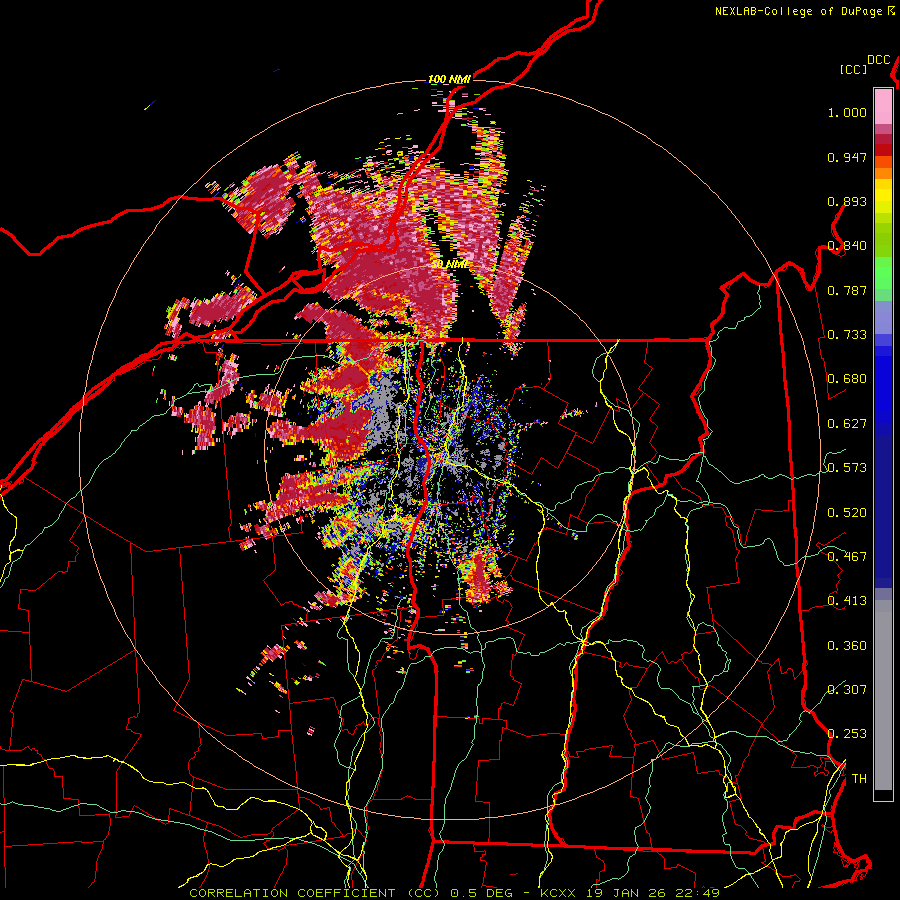
Task: Pick the orange swatch on the color bar
Action: 883,173
